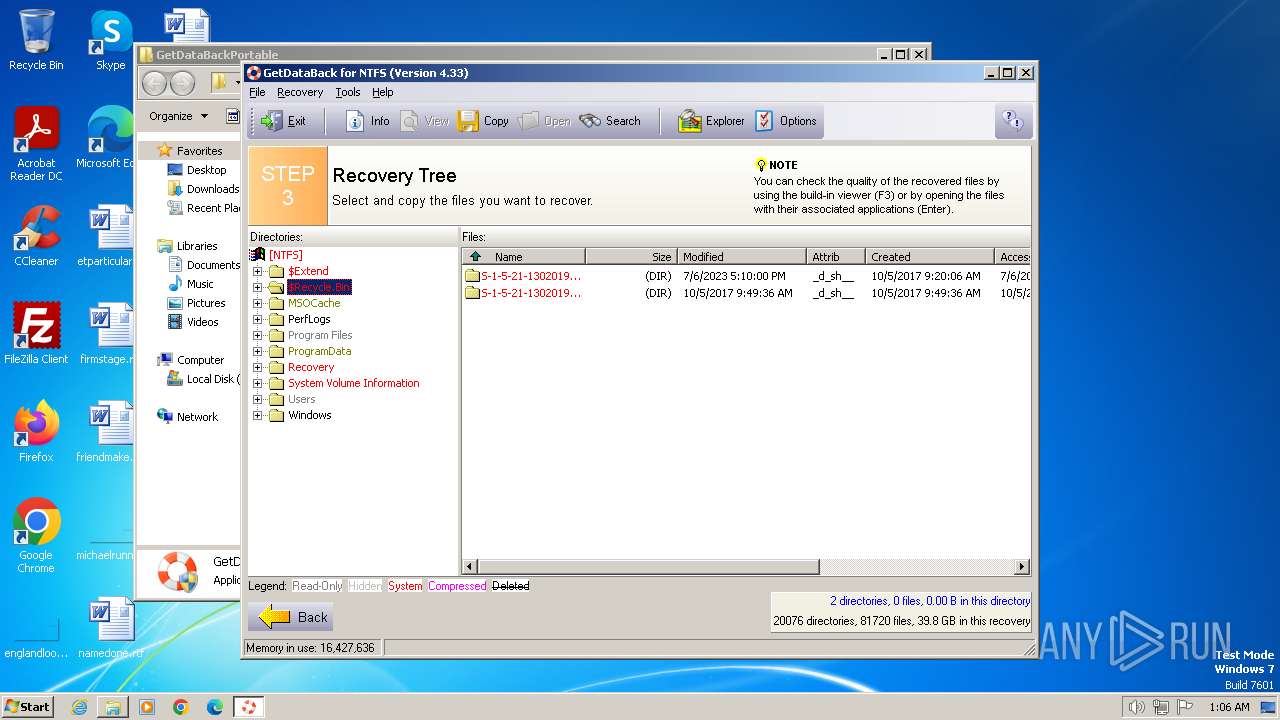Viewport: 1280px width, 720px height.
Task: Expand the Recovery tree node
Action: click(x=257, y=367)
